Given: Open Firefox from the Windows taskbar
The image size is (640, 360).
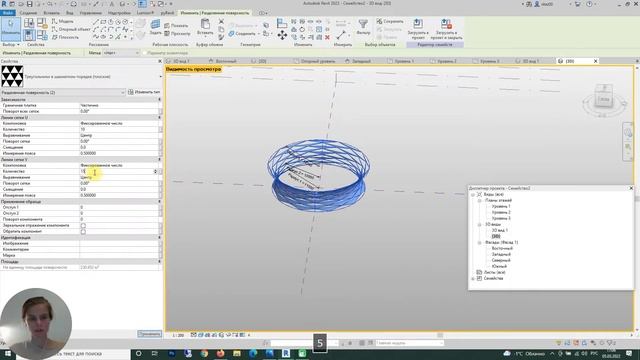Looking at the screenshot, I should point(220,353).
